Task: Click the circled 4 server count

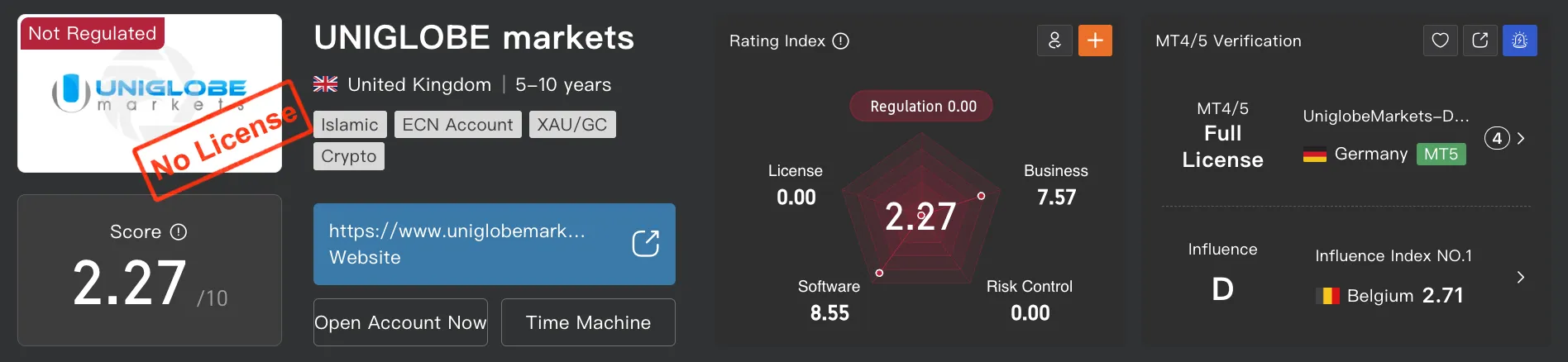Action: click(1497, 138)
